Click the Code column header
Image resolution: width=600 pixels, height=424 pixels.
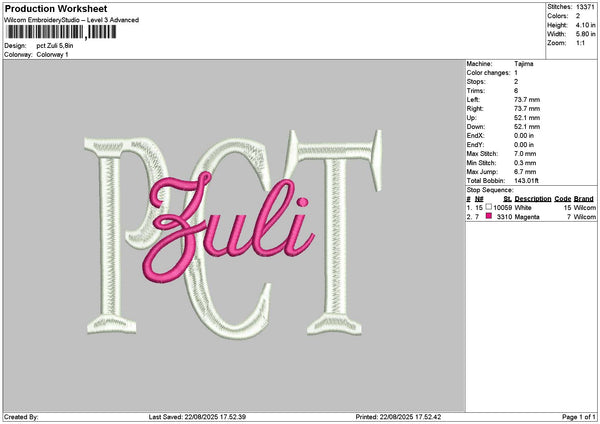tap(562, 199)
